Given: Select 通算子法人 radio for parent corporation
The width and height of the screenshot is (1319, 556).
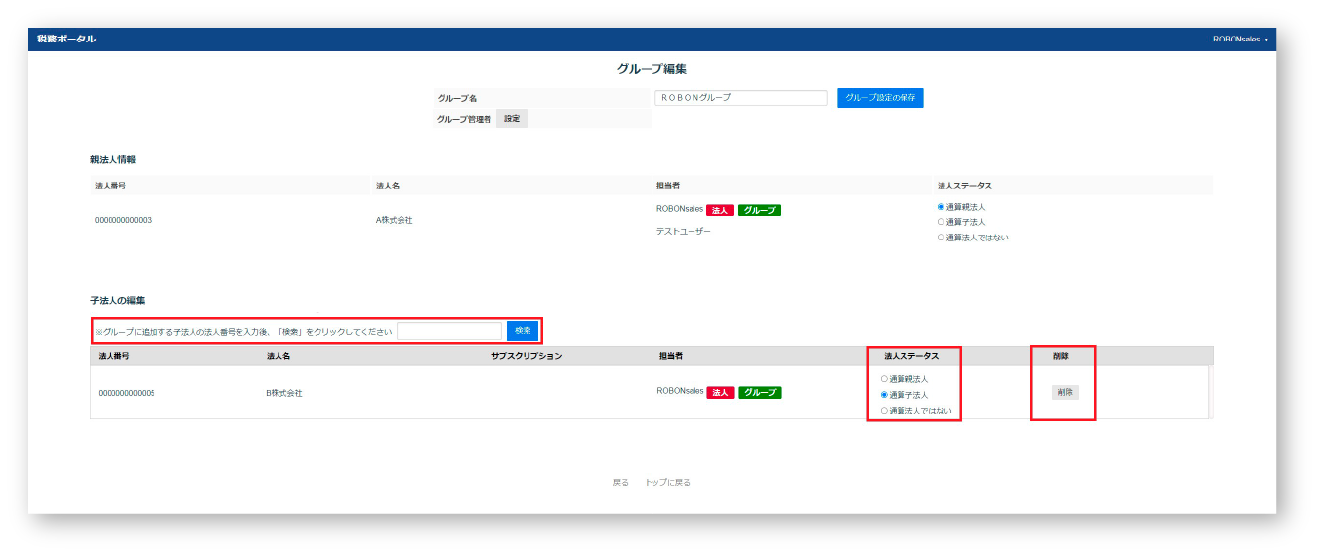Looking at the screenshot, I should pos(941,222).
